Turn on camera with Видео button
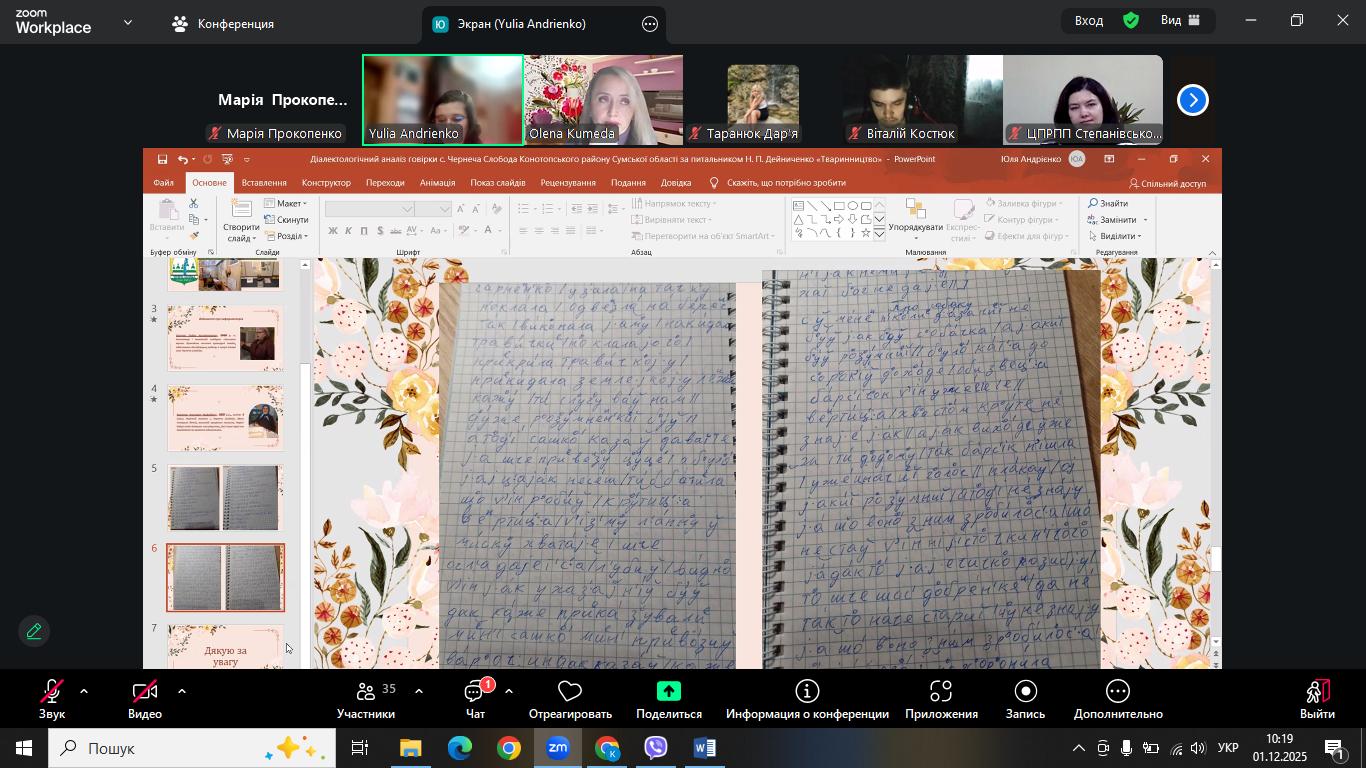This screenshot has height=768, width=1366. [x=145, y=698]
